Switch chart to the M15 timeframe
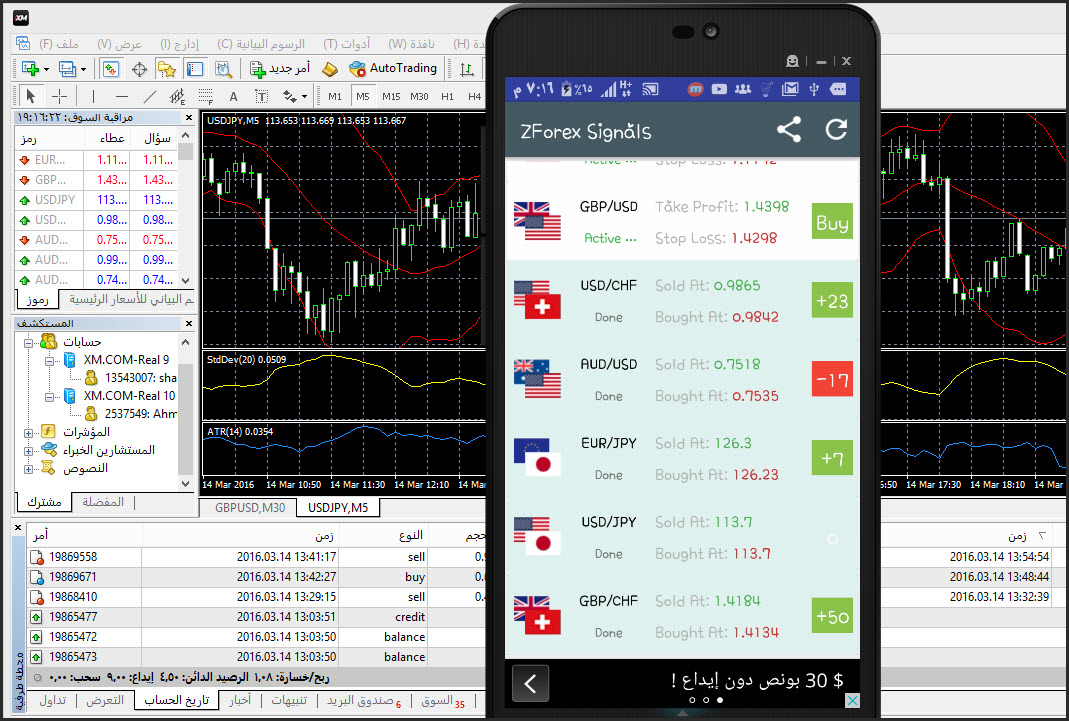This screenshot has width=1069, height=721. 391,96
